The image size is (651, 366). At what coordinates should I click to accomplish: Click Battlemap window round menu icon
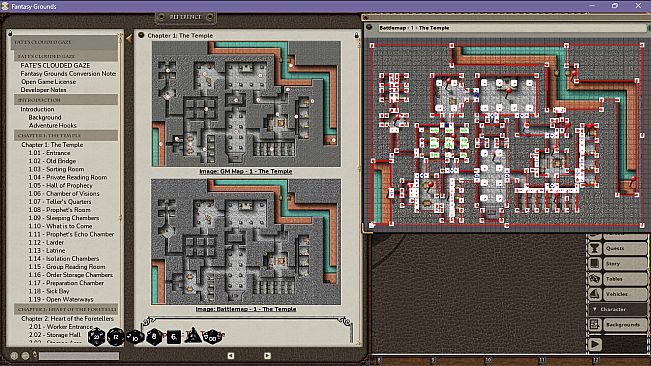(x=369, y=27)
